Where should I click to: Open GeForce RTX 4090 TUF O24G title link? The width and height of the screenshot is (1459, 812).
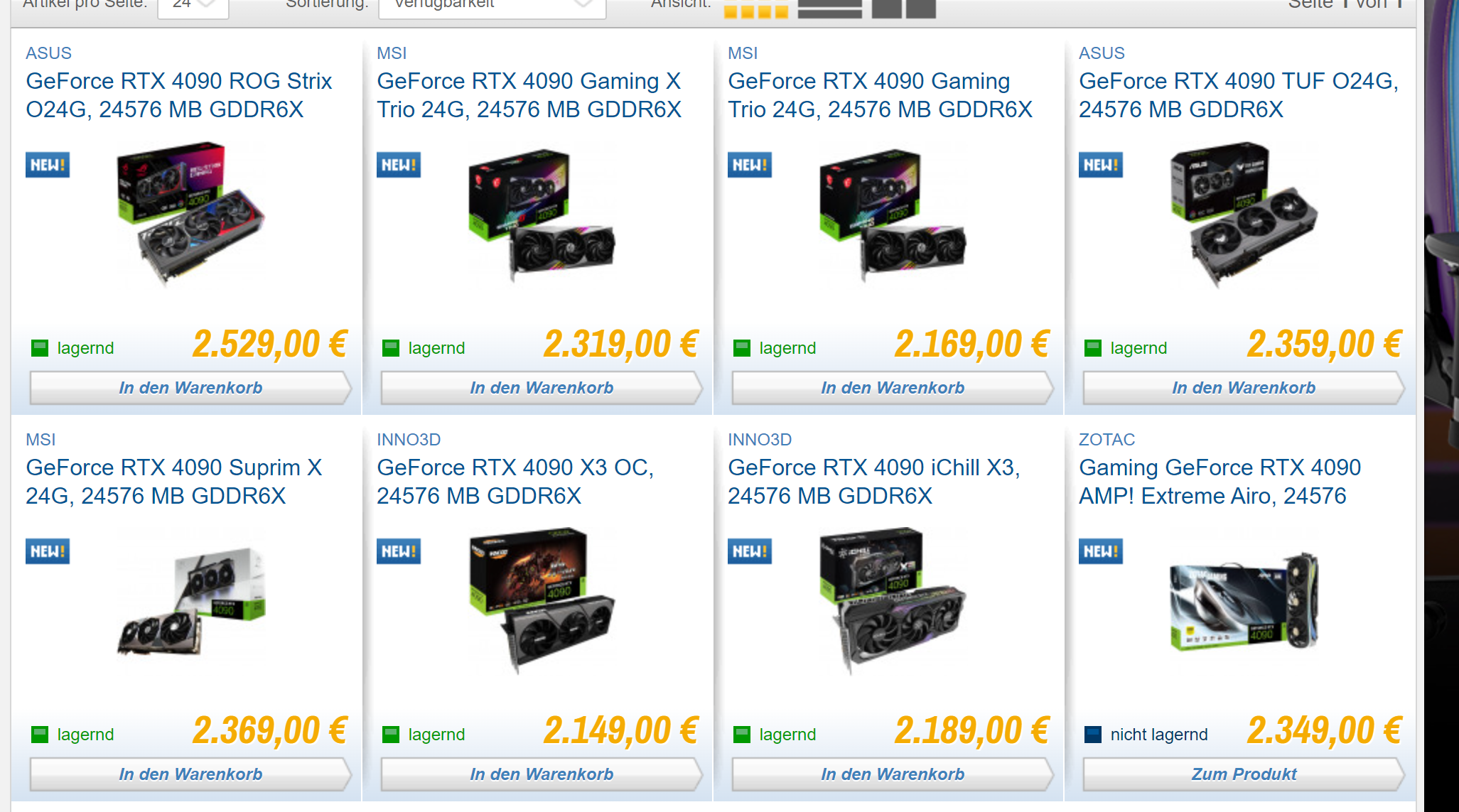click(x=1239, y=95)
